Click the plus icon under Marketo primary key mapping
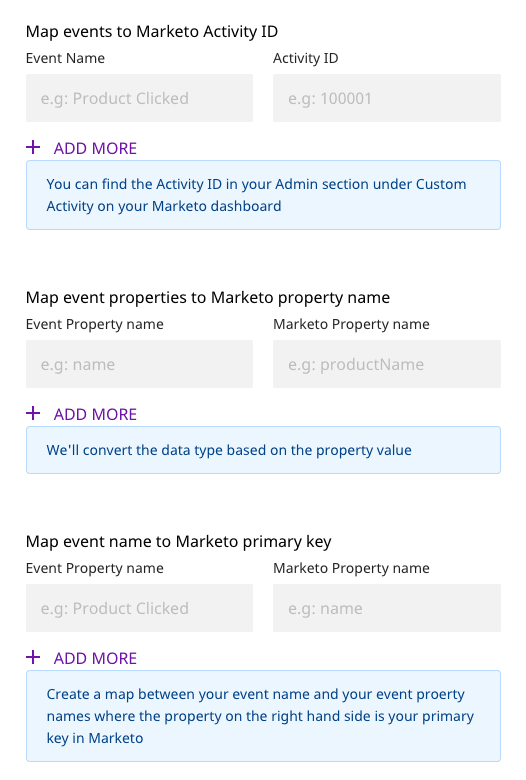526x780 pixels. tap(33, 657)
